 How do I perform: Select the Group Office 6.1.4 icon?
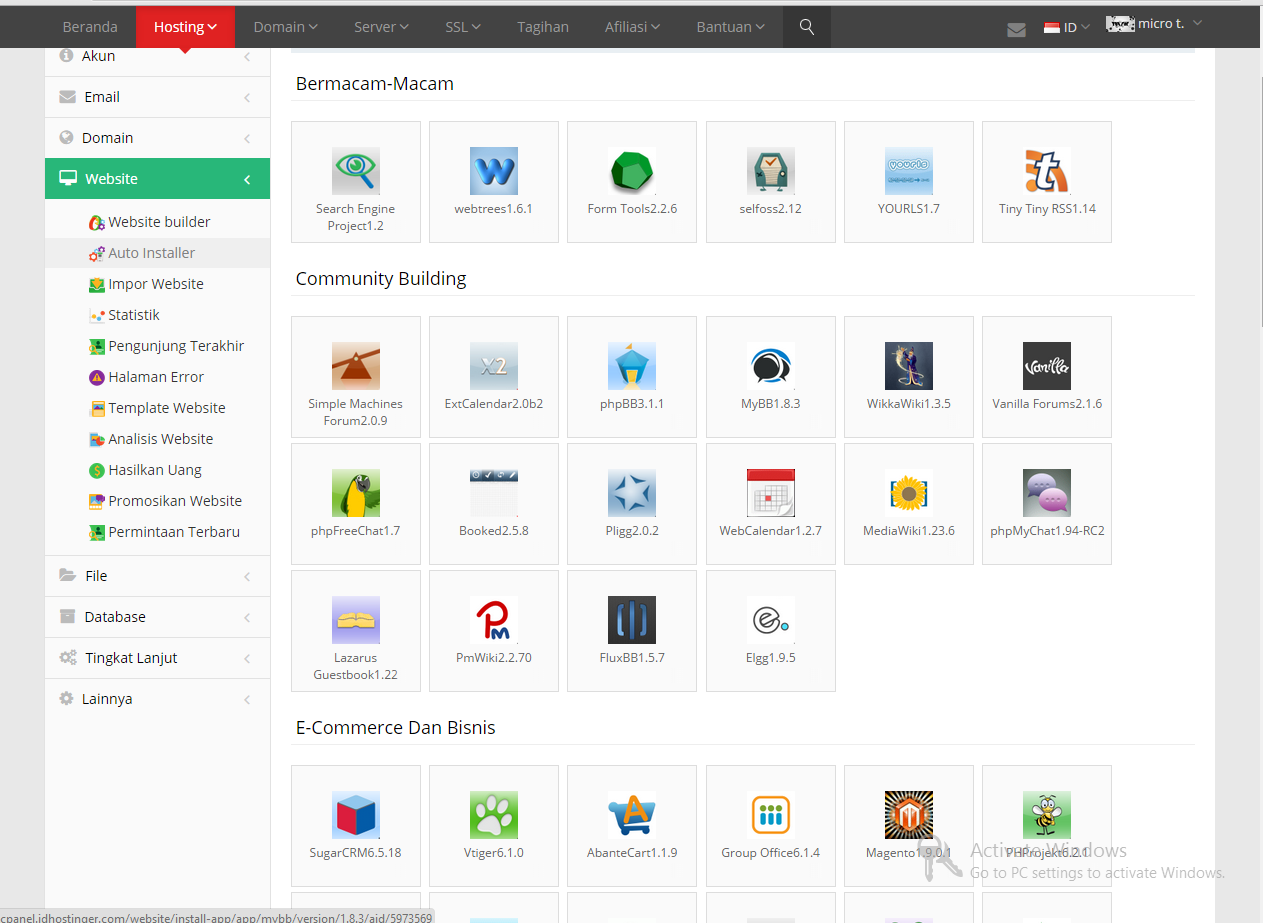point(771,815)
